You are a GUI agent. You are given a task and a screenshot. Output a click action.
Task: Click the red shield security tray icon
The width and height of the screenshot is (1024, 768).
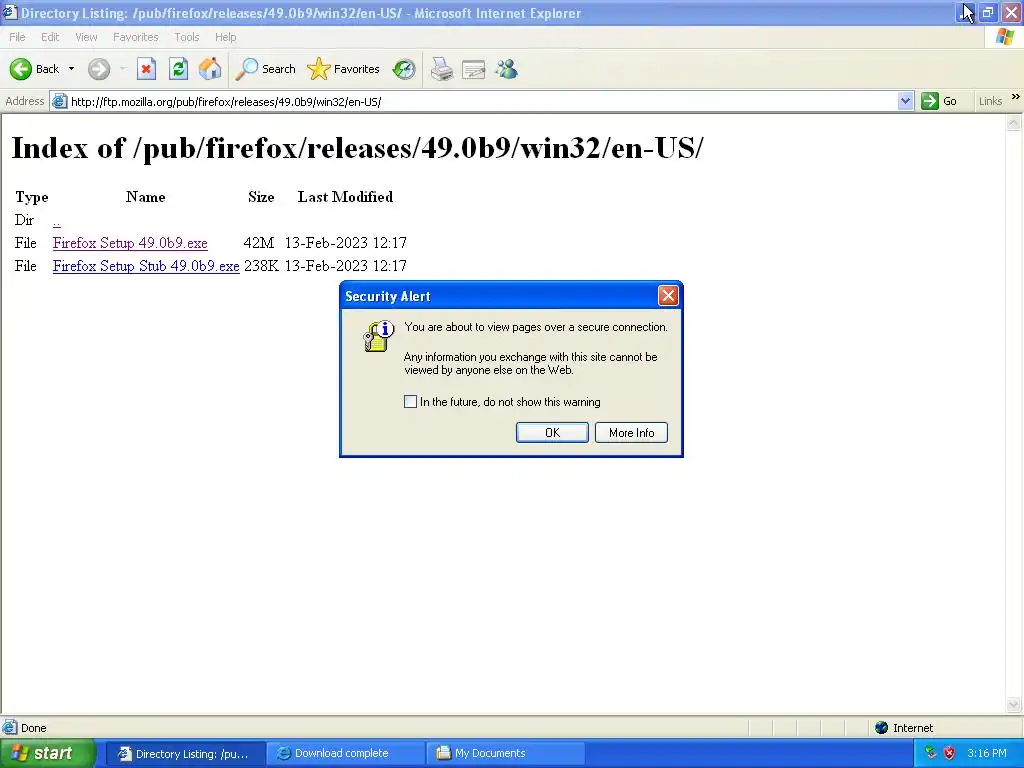pyautogui.click(x=949, y=753)
